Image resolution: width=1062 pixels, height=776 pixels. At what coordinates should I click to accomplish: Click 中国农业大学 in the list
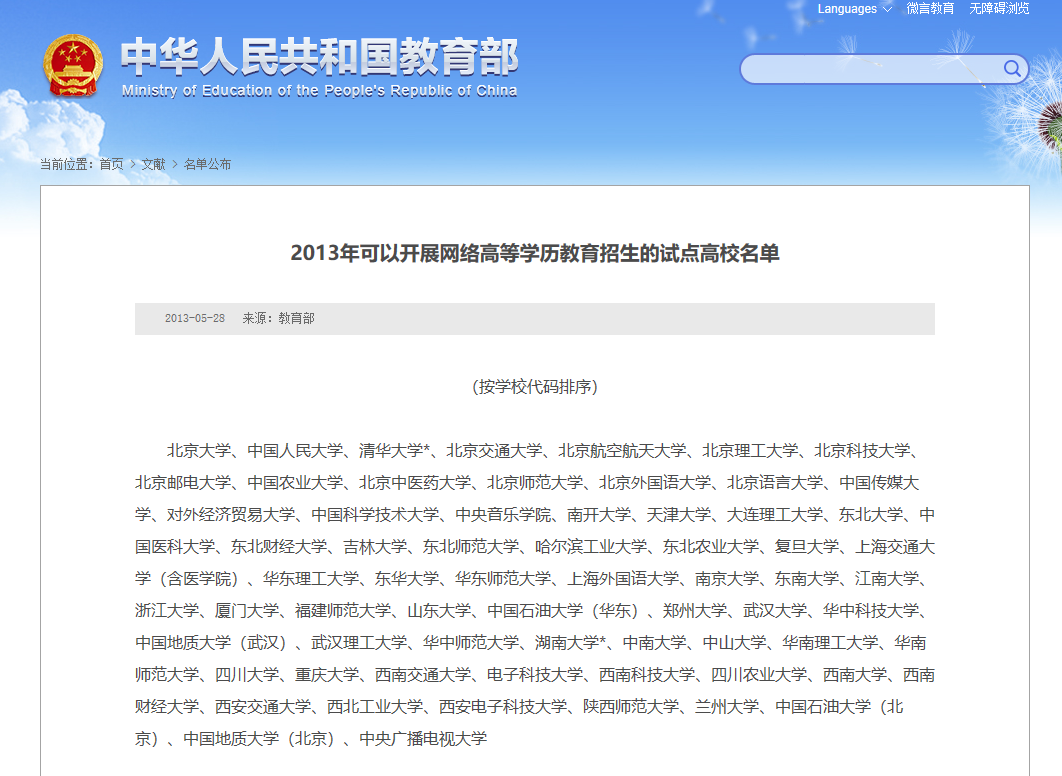[295, 483]
